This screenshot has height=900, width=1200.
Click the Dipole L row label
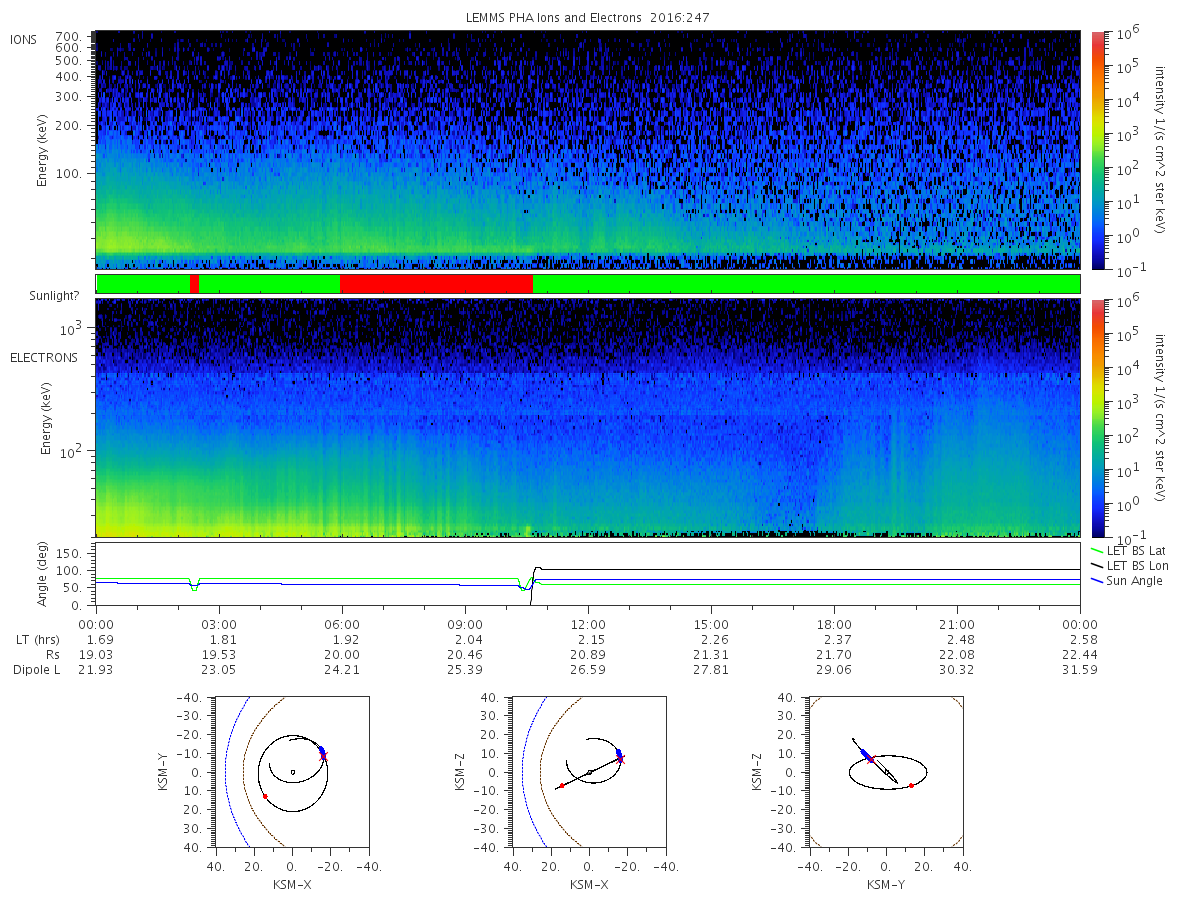coord(37,670)
